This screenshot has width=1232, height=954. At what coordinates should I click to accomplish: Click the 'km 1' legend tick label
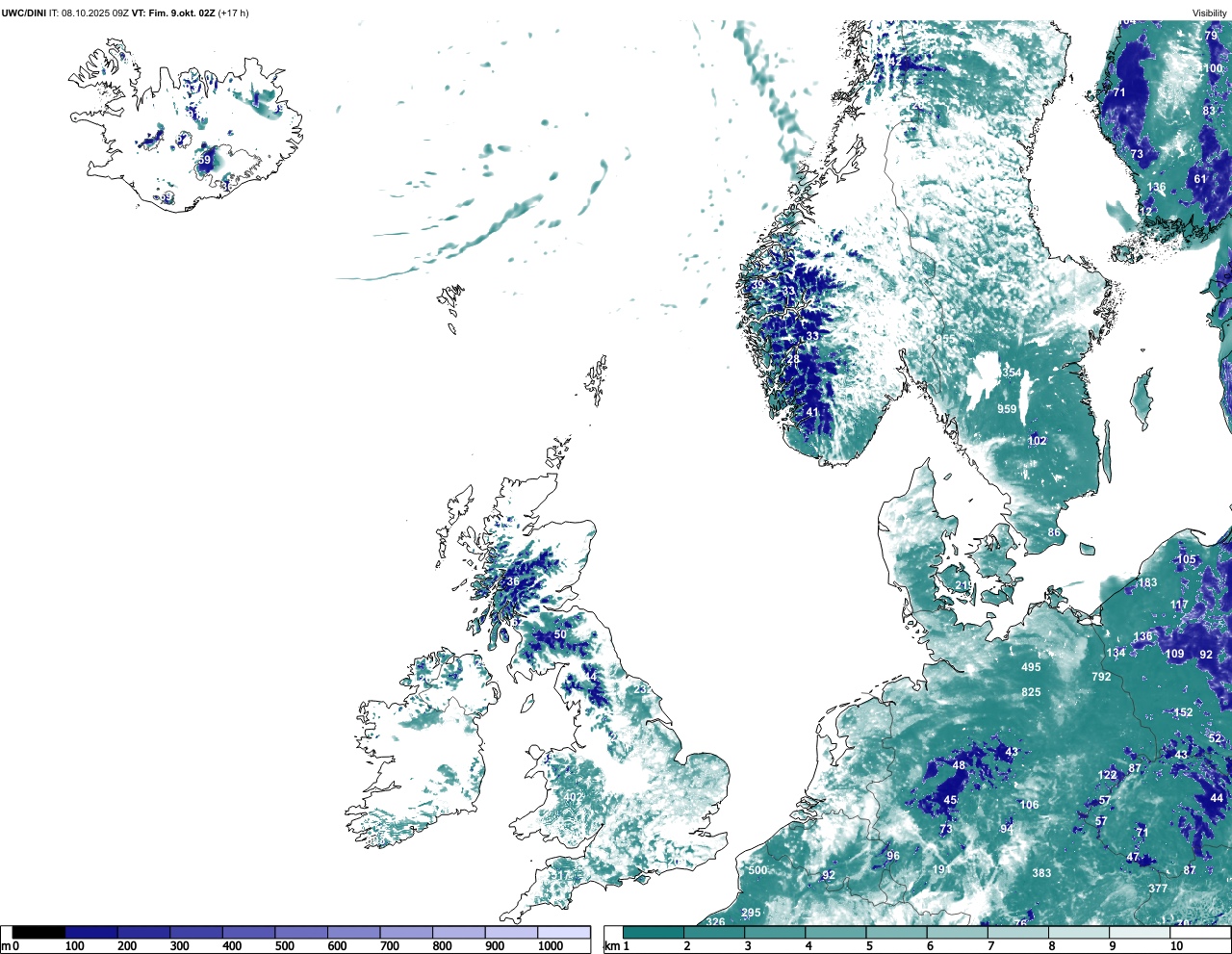[616, 946]
